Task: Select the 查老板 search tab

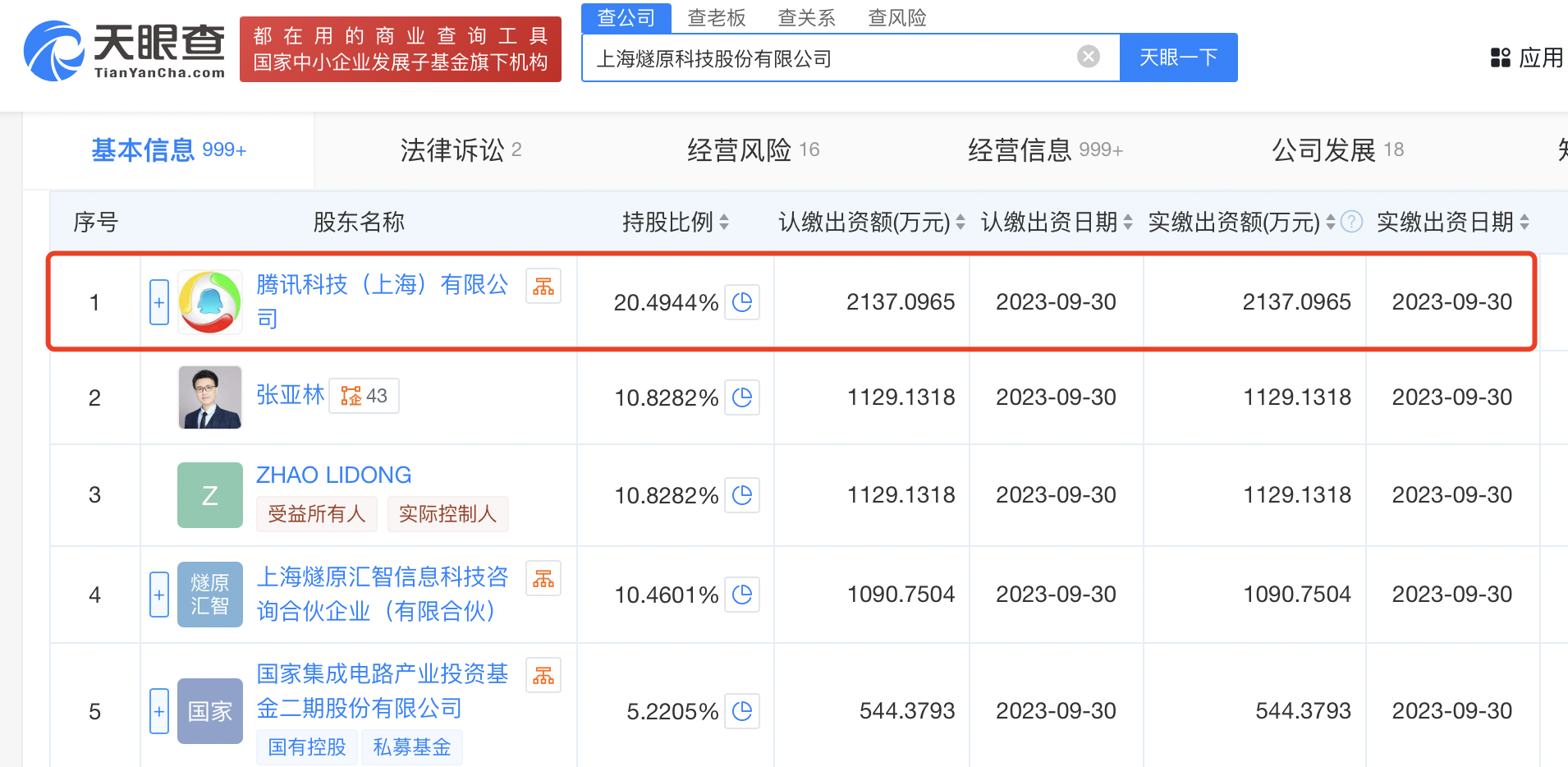Action: click(717, 18)
